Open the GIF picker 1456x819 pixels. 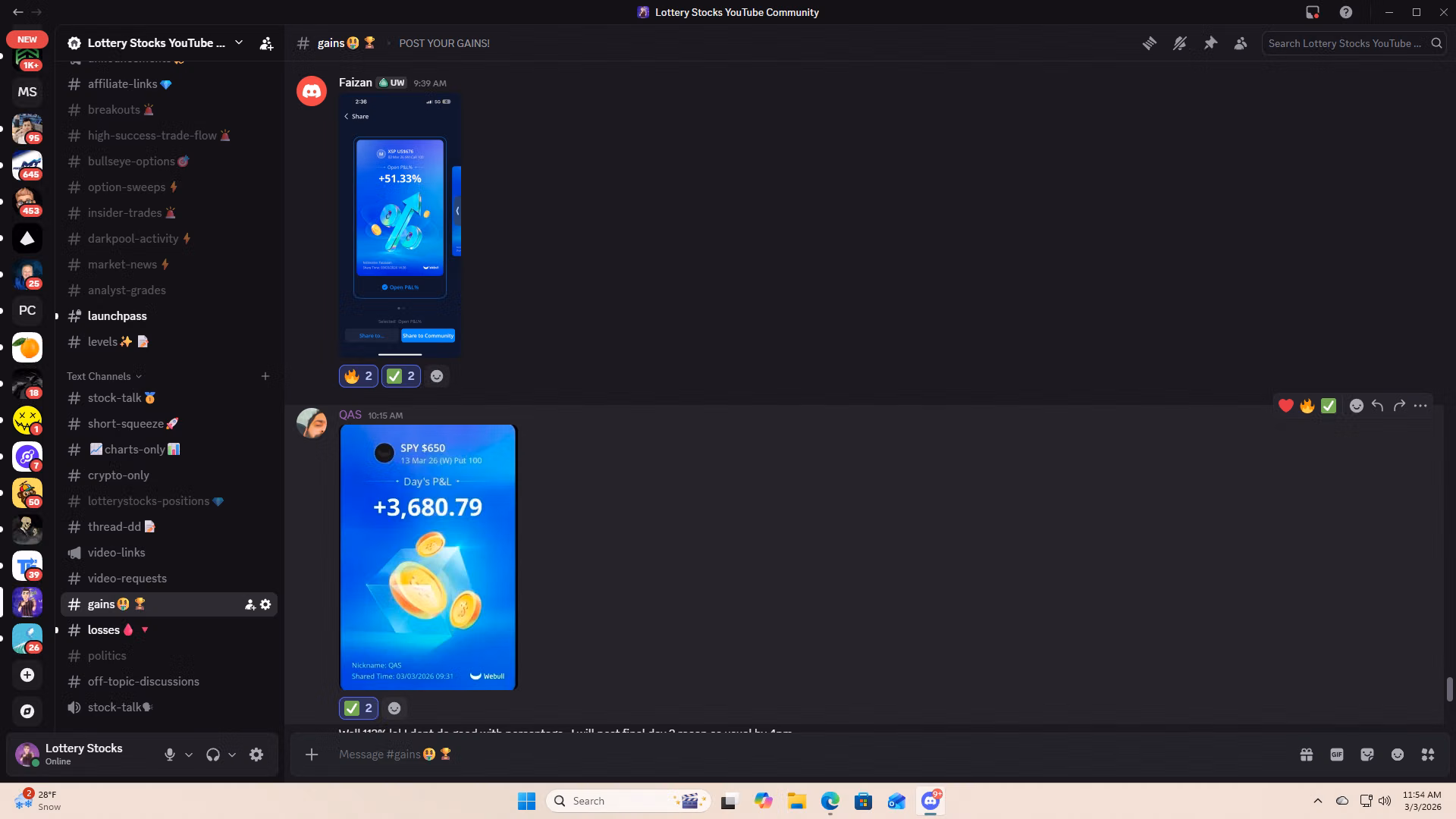coord(1337,755)
